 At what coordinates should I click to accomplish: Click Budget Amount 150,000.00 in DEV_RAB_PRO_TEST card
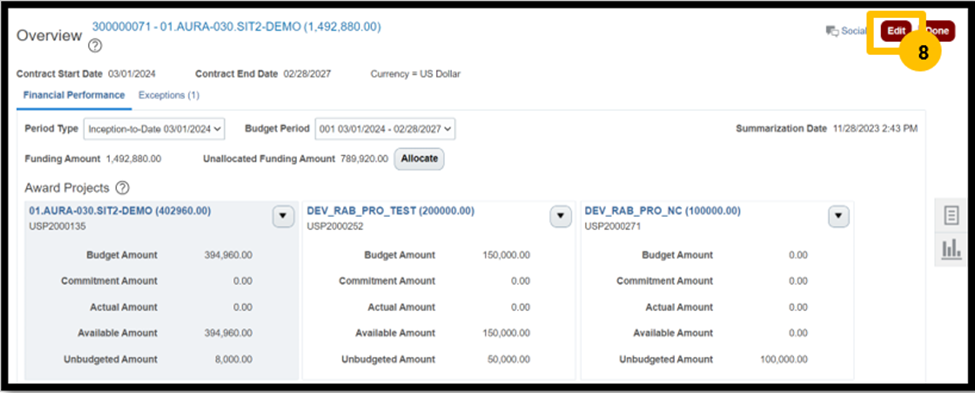coord(506,255)
